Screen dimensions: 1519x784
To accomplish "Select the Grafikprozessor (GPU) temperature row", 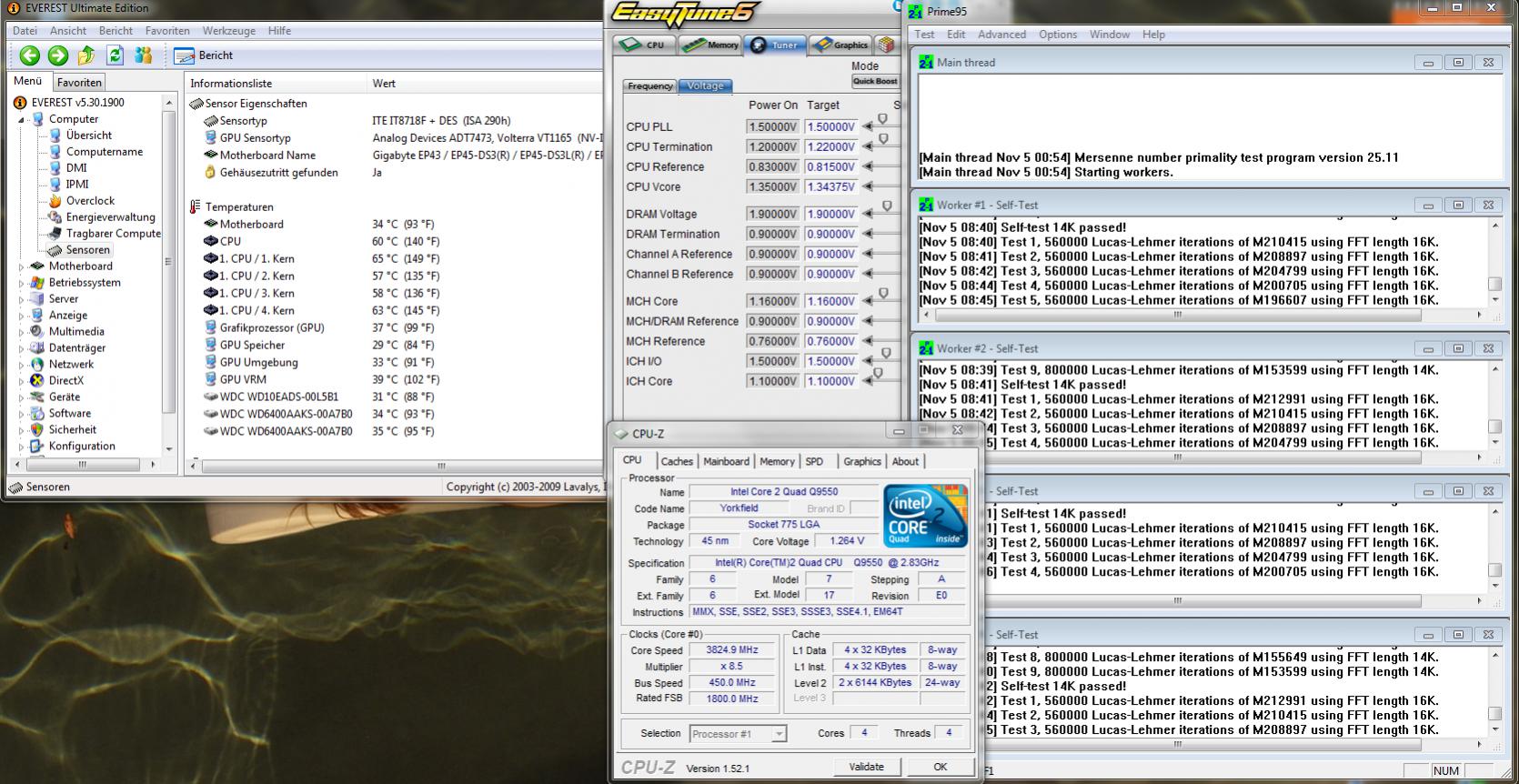I will (x=271, y=327).
